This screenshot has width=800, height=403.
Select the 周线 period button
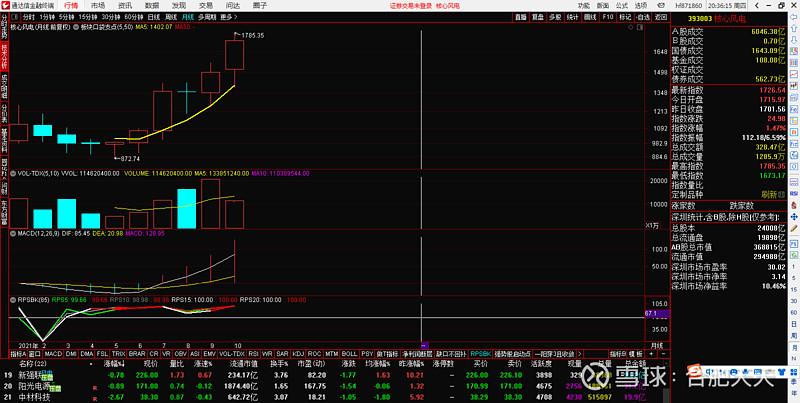pyautogui.click(x=172, y=17)
